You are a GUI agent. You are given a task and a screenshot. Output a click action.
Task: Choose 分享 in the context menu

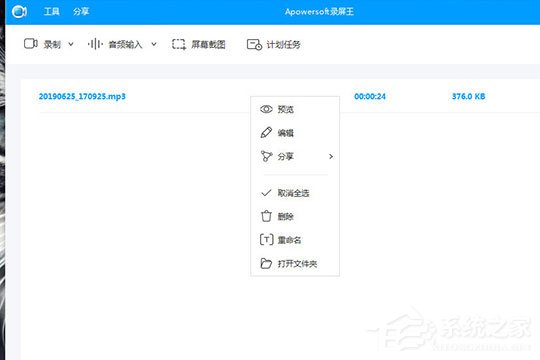(x=286, y=156)
